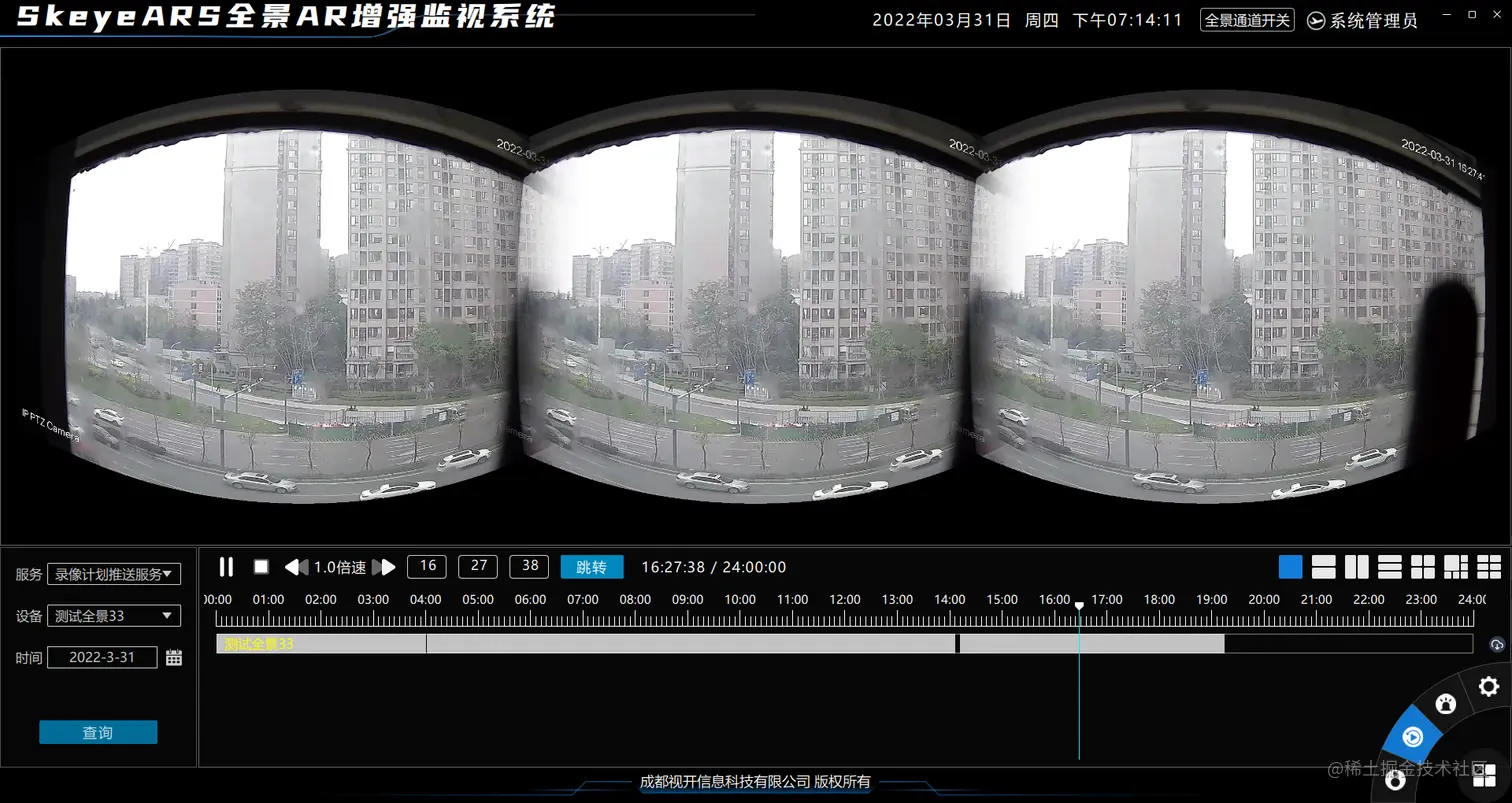
Task: Select the three-row layout icon
Action: tap(1389, 567)
